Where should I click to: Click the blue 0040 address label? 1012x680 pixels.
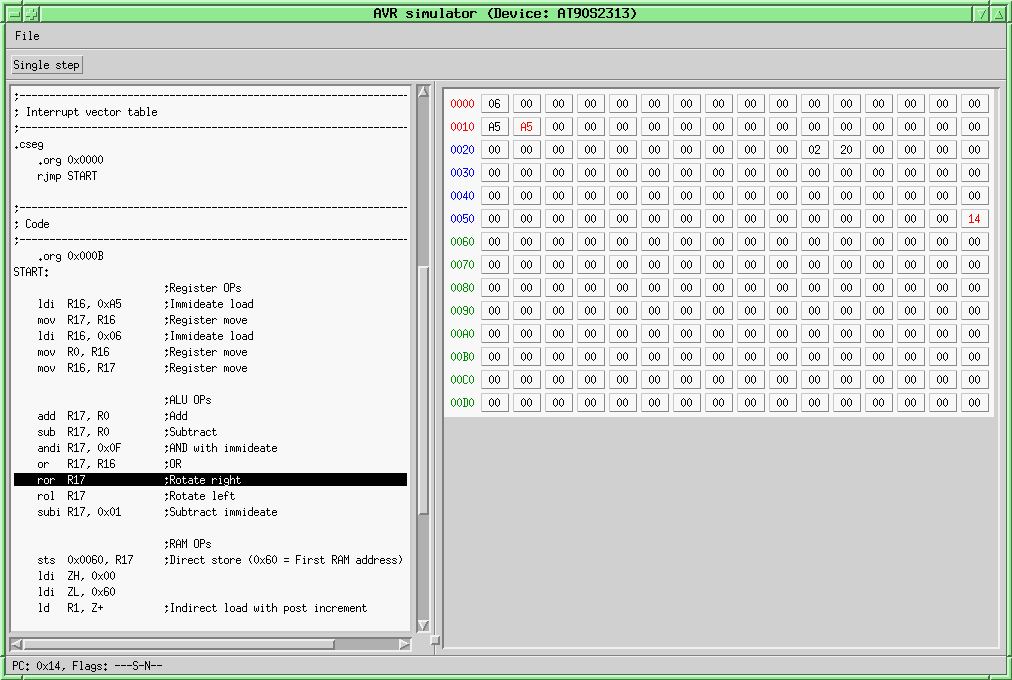462,195
